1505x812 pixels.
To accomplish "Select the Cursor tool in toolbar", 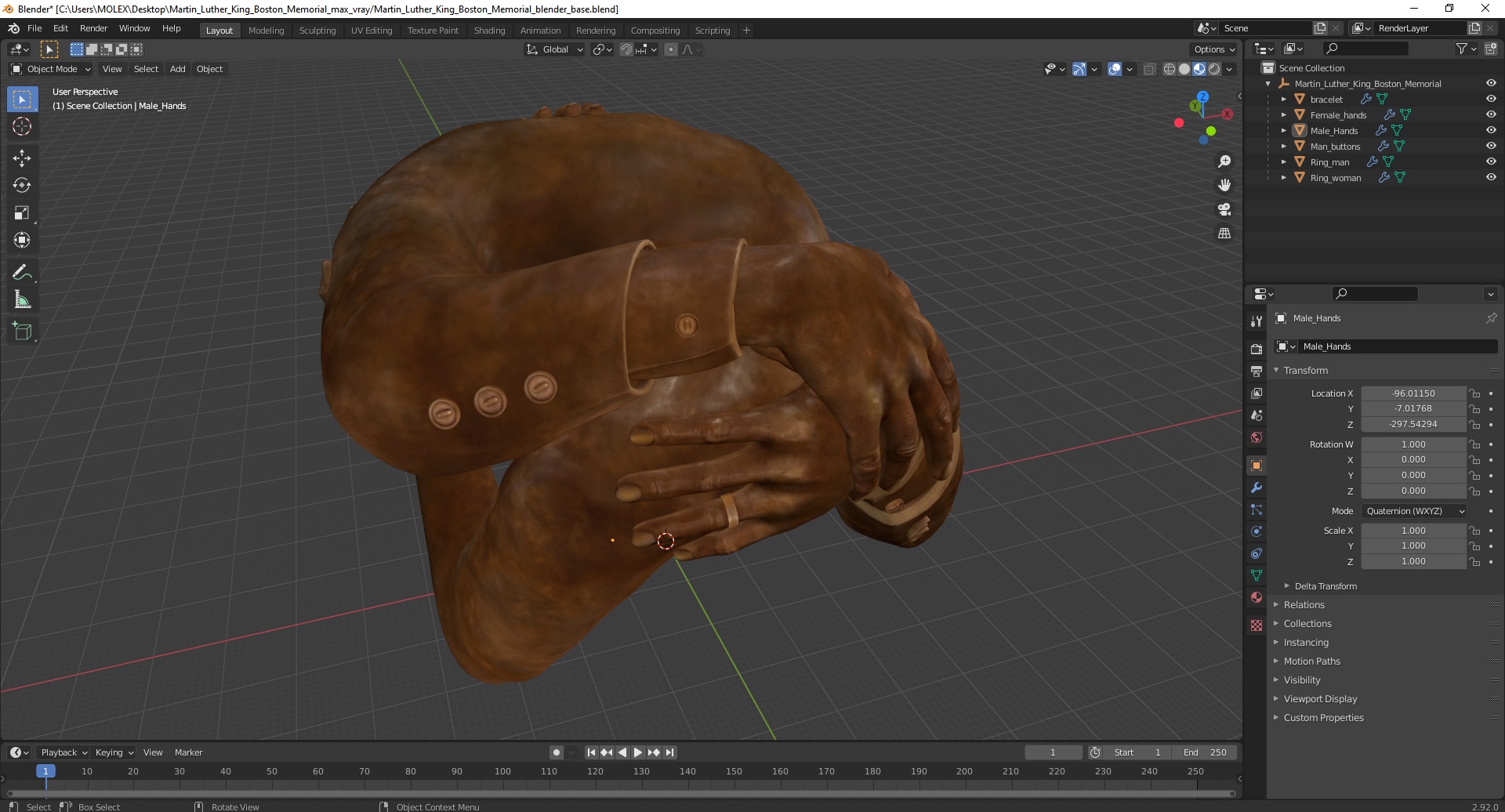I will coord(22,126).
